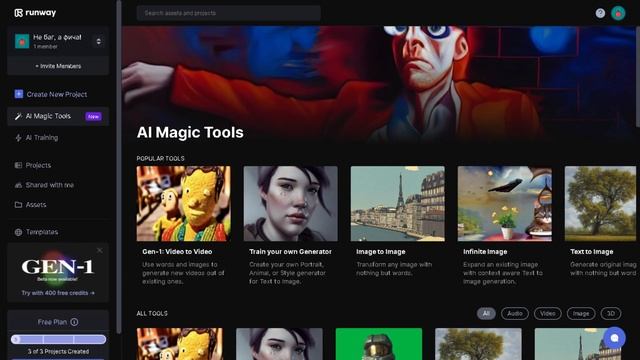Screen dimensions: 640x360
Task: Open the Gen-1 Video to Video thumbnail
Action: tap(183, 203)
